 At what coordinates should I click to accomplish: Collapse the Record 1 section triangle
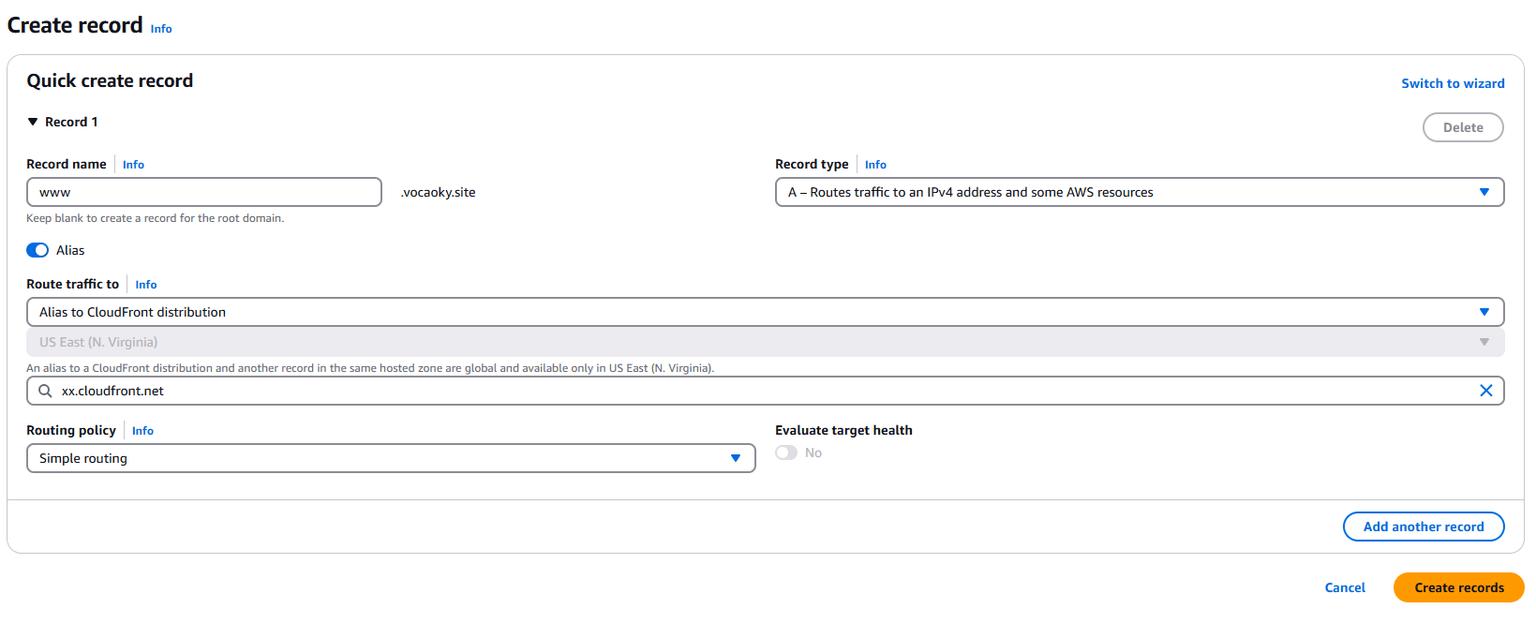coord(33,122)
